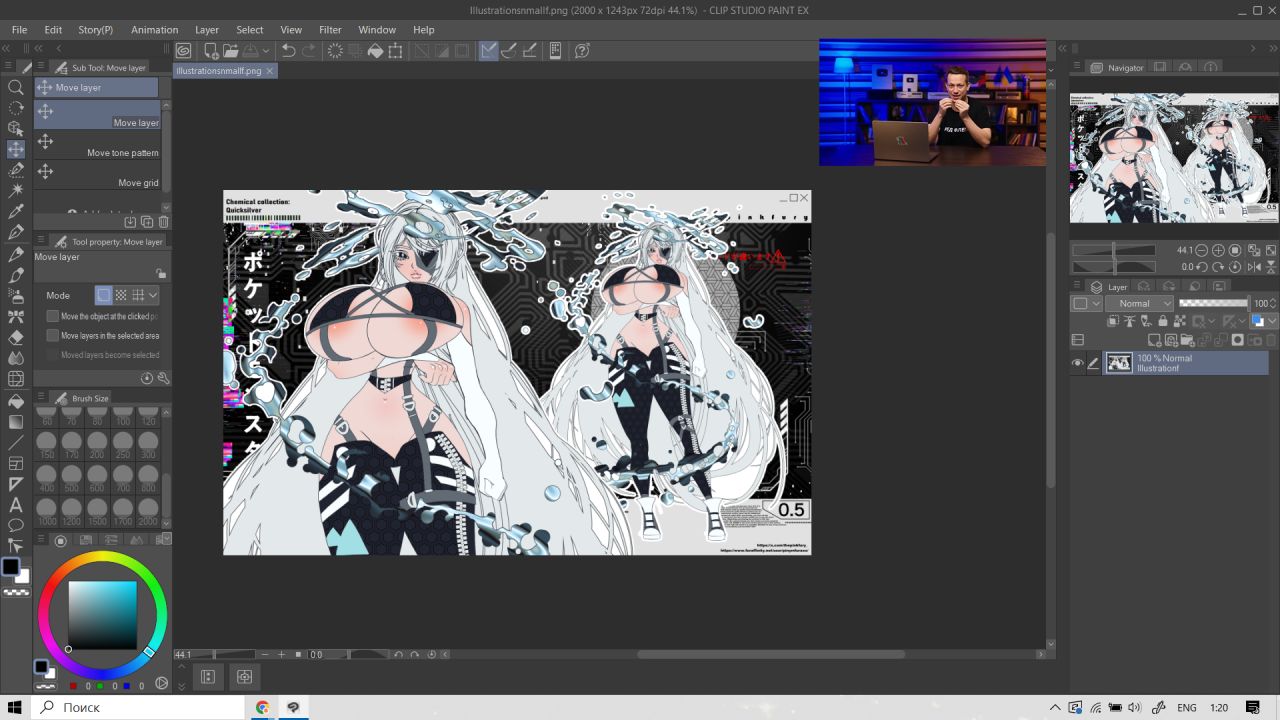Enable Move the object at clicked position checkbox

point(53,316)
